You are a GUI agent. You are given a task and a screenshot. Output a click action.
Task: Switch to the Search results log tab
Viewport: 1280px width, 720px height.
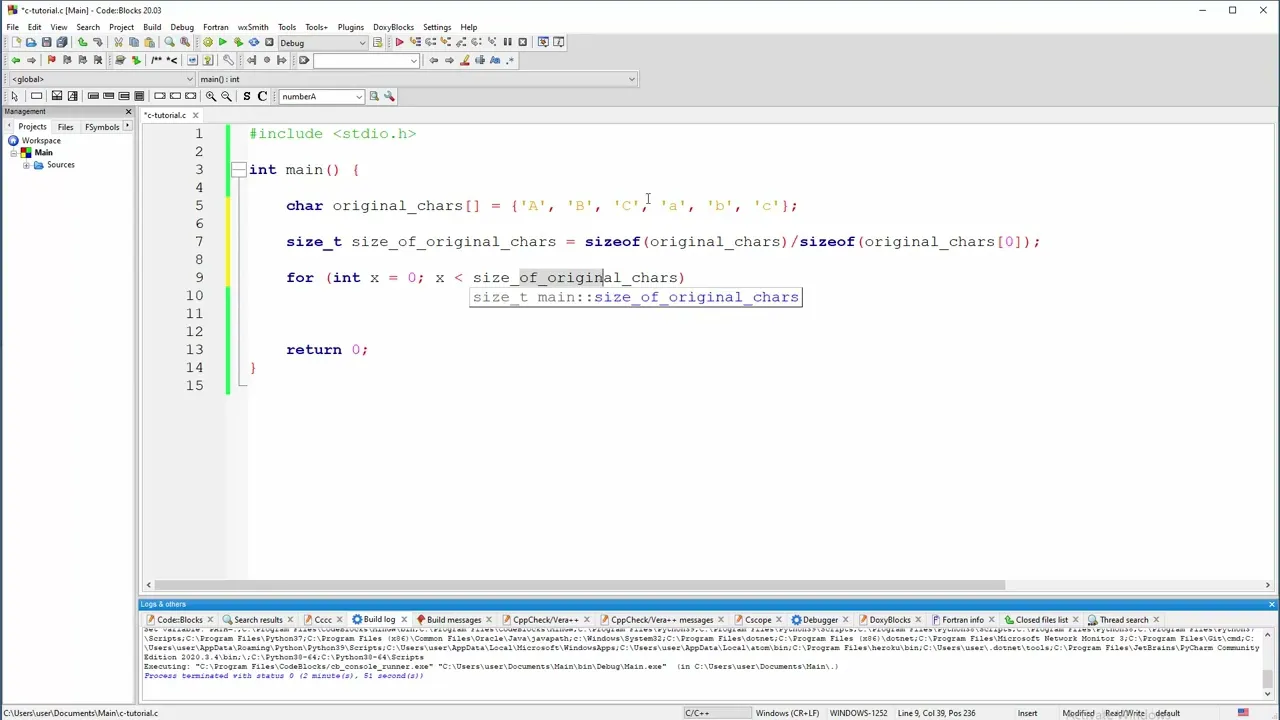click(x=258, y=620)
